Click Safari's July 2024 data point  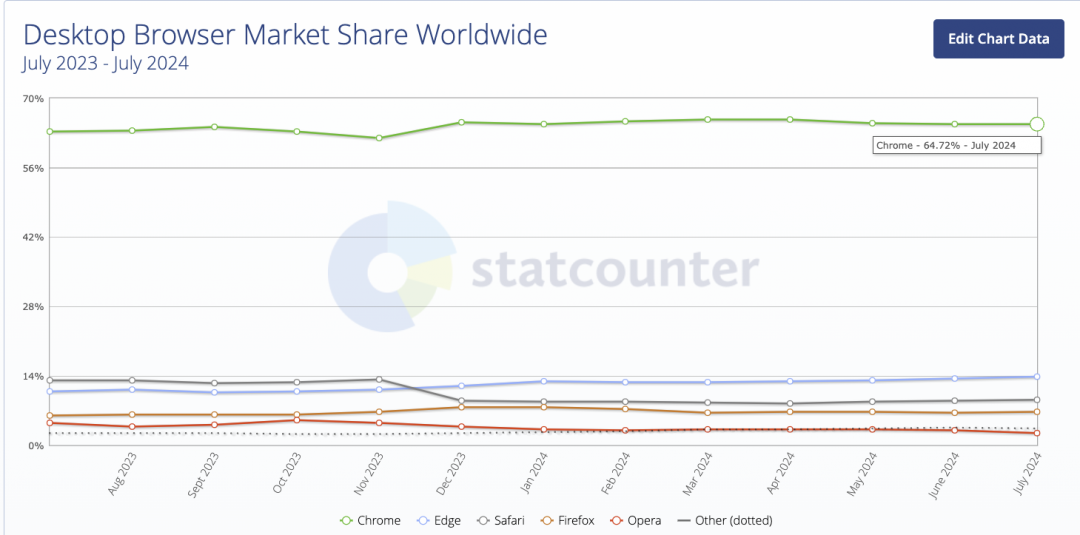[x=1037, y=400]
